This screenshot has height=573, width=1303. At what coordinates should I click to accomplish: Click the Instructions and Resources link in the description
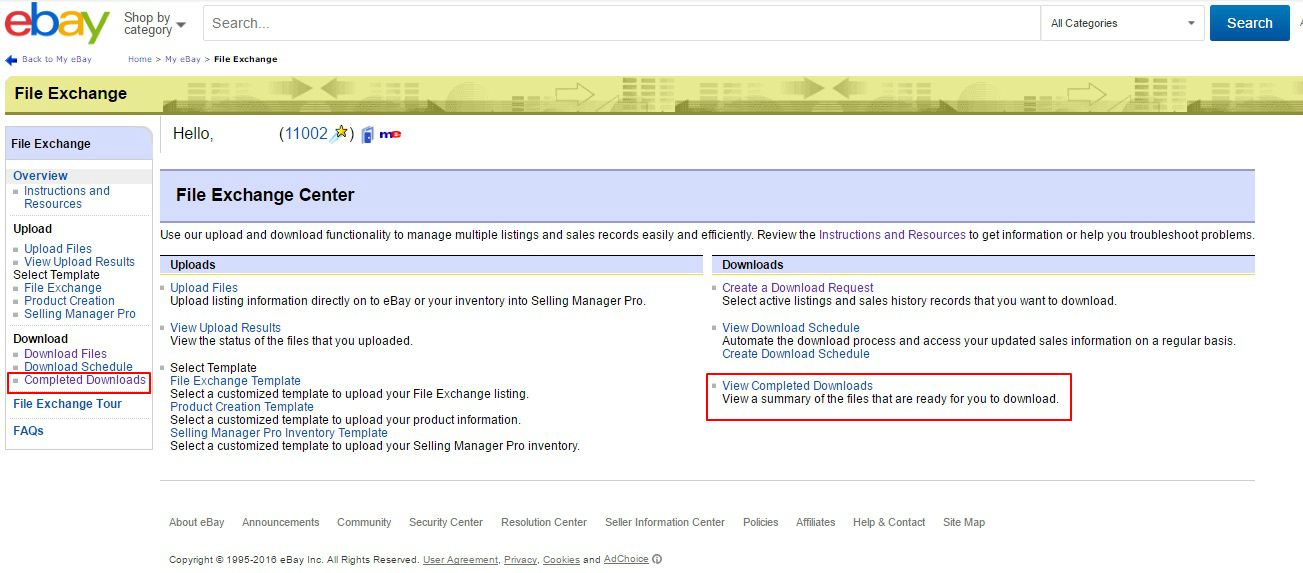click(x=892, y=235)
